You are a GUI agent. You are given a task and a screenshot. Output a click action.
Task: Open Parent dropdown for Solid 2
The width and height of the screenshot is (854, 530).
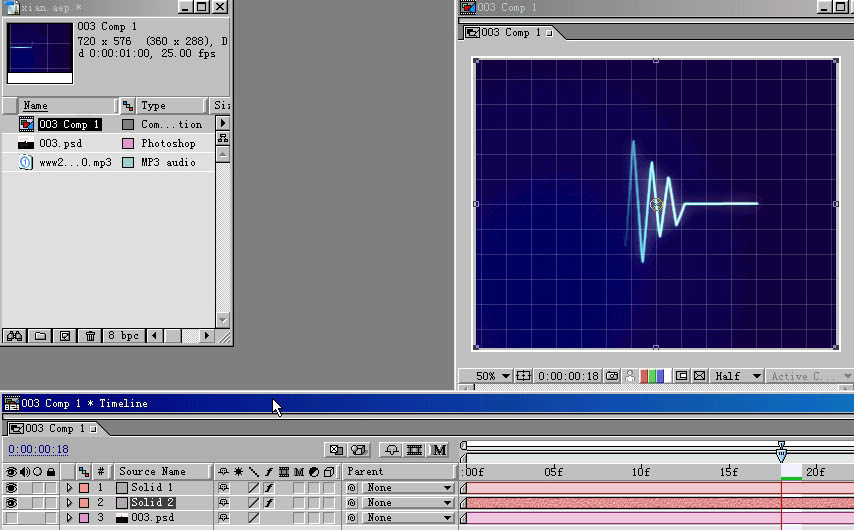[x=408, y=503]
